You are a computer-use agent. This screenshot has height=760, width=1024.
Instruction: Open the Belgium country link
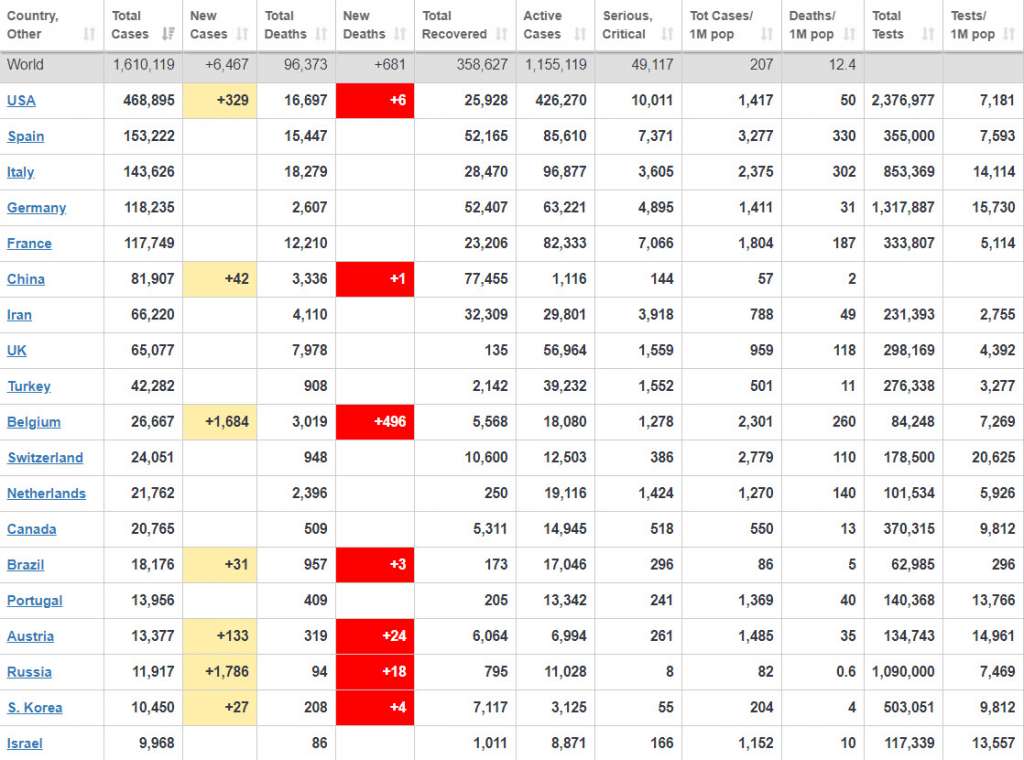33,422
